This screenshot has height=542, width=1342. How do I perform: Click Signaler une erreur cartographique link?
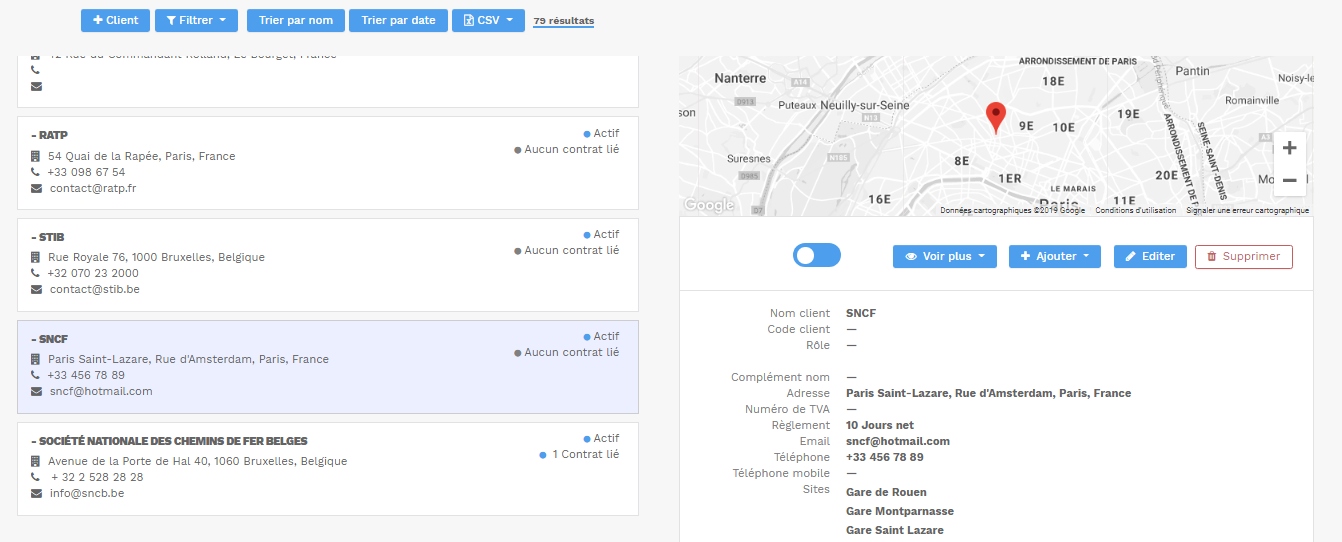coord(1247,210)
